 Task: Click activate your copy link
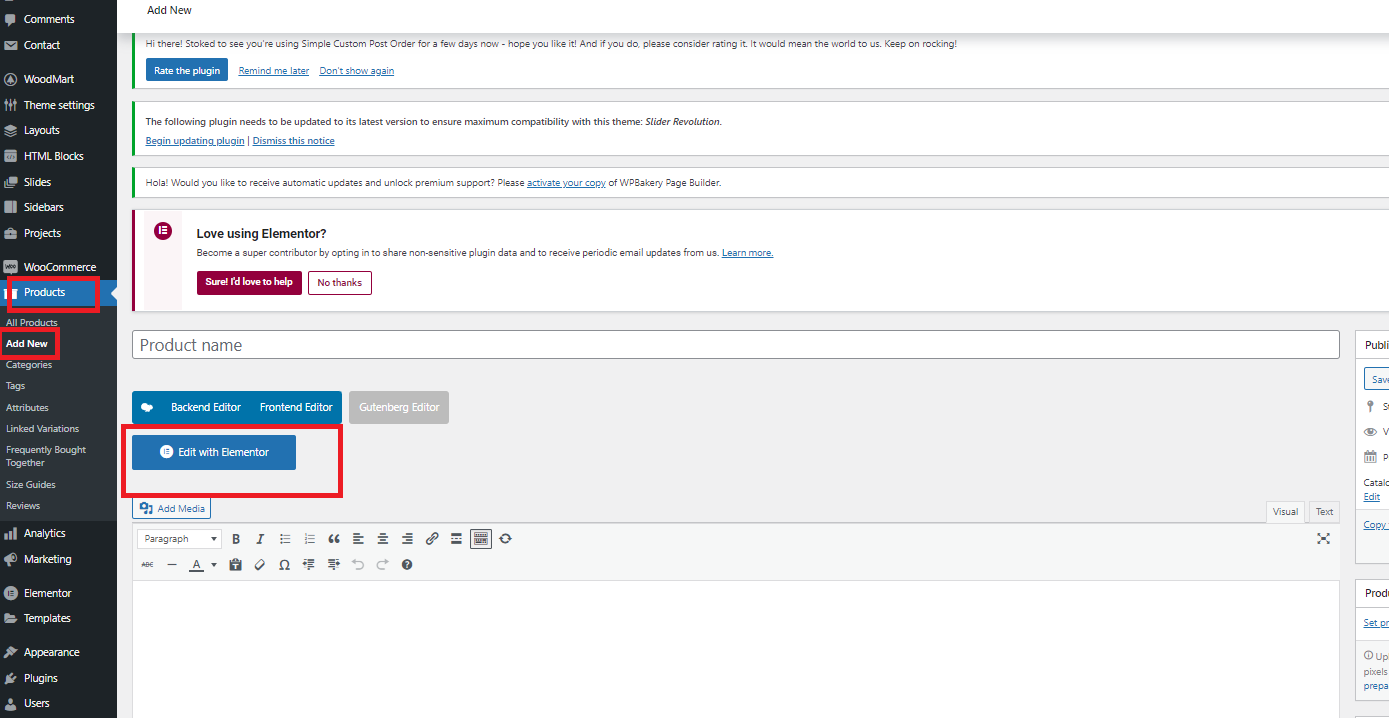click(566, 183)
